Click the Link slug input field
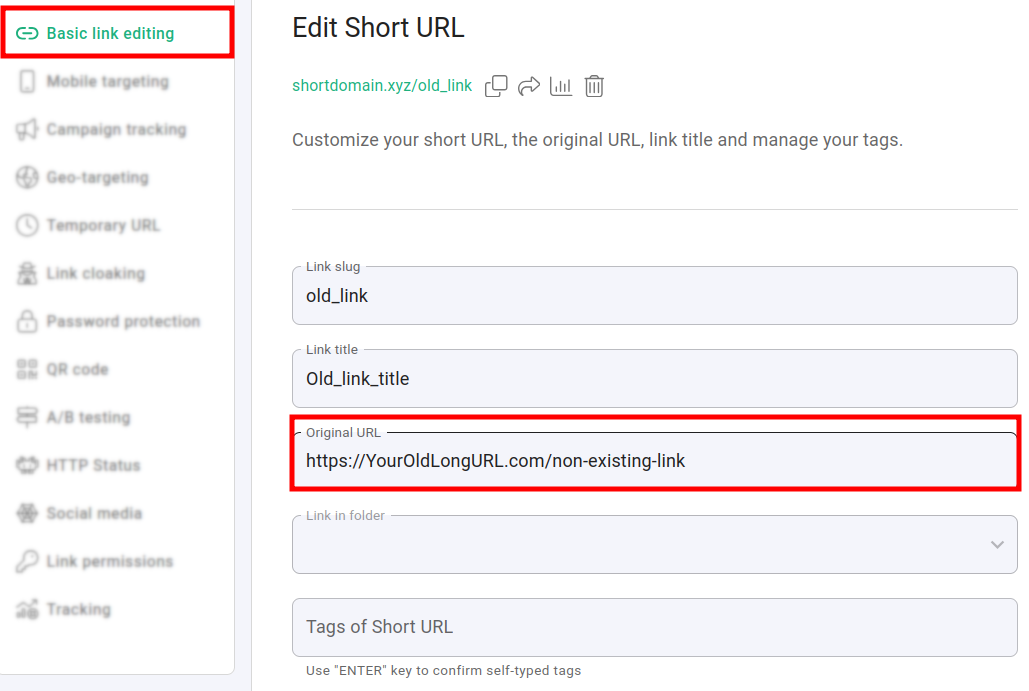This screenshot has height=691, width=1029. click(x=654, y=297)
